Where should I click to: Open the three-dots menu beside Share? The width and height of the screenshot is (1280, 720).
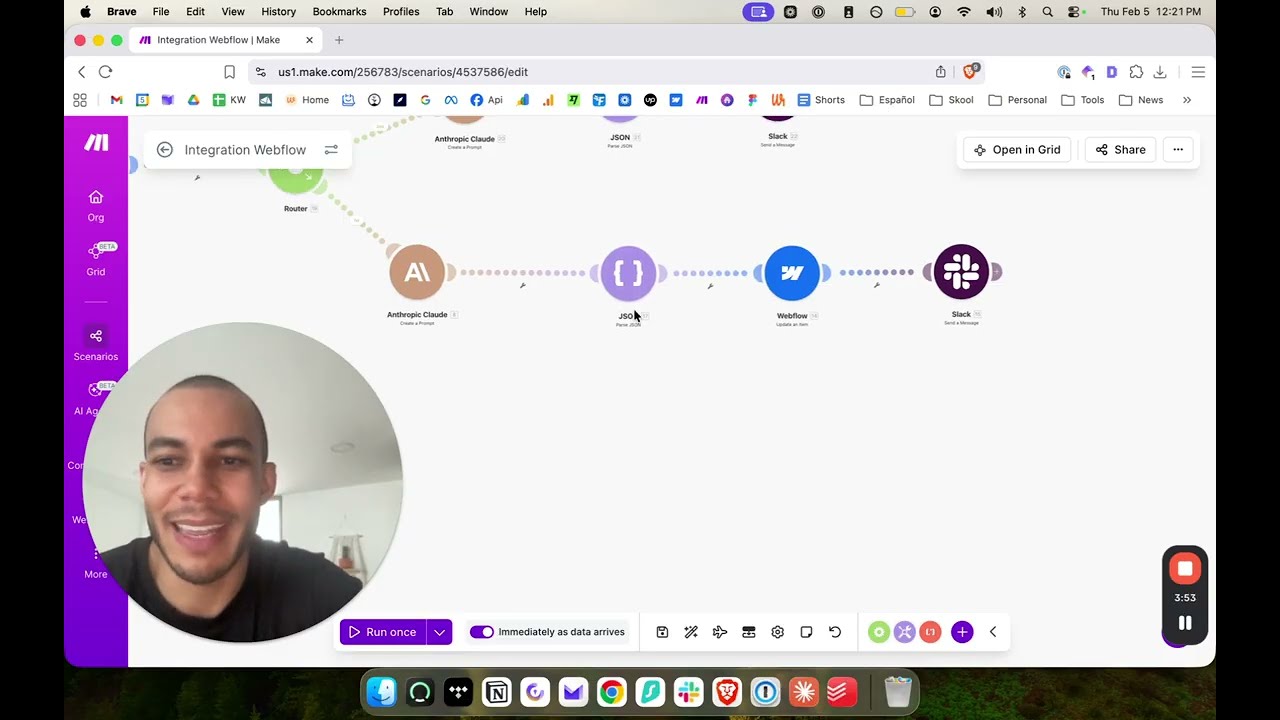[1178, 150]
